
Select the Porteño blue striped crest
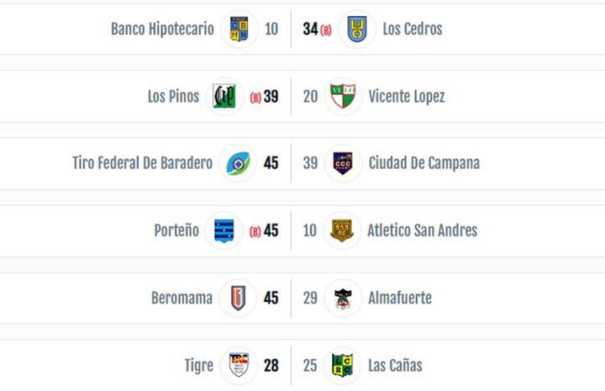224,231
